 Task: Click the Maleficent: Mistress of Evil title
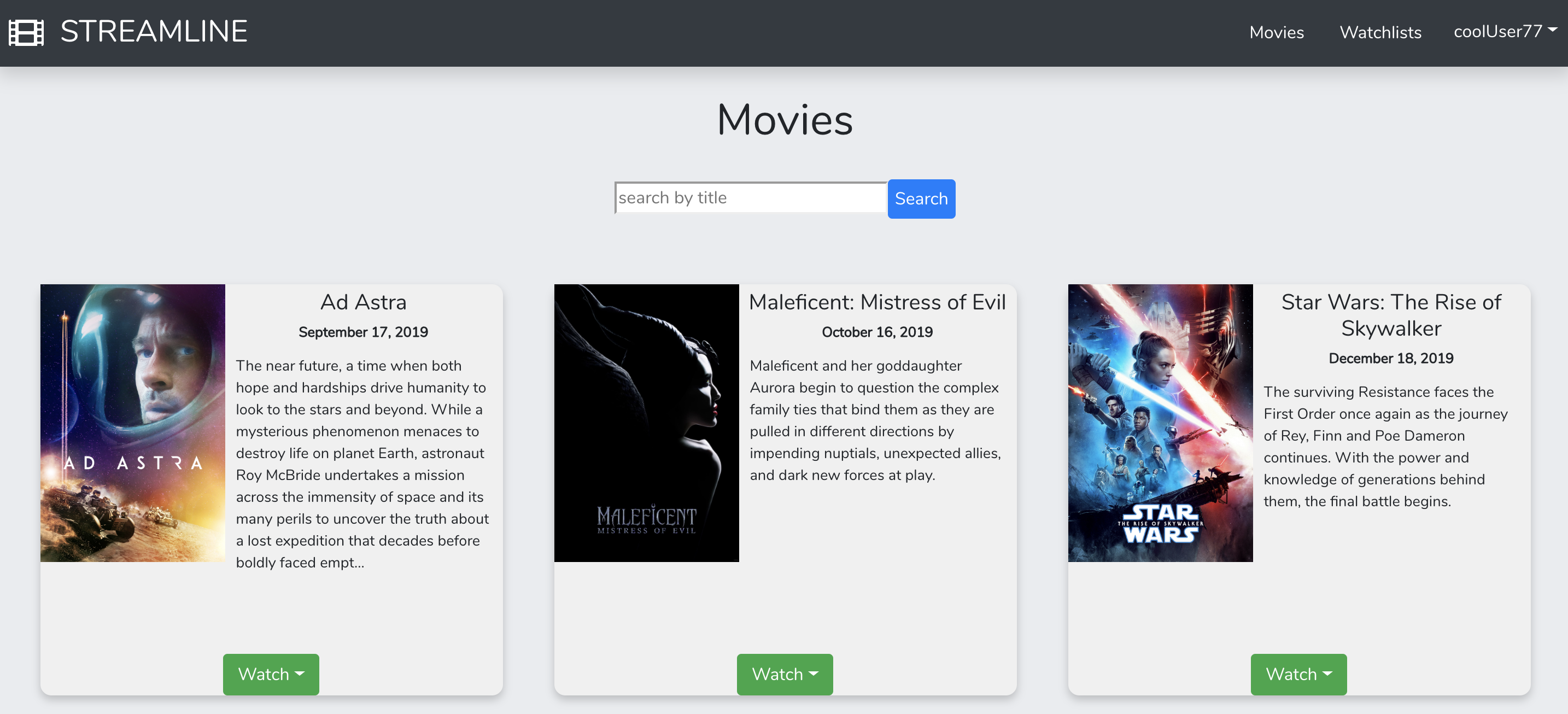pos(877,302)
